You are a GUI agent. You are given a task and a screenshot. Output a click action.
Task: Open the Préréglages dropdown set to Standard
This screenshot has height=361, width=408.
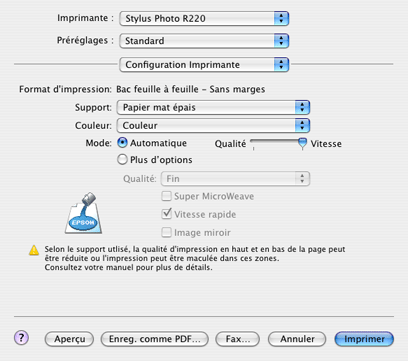click(204, 41)
